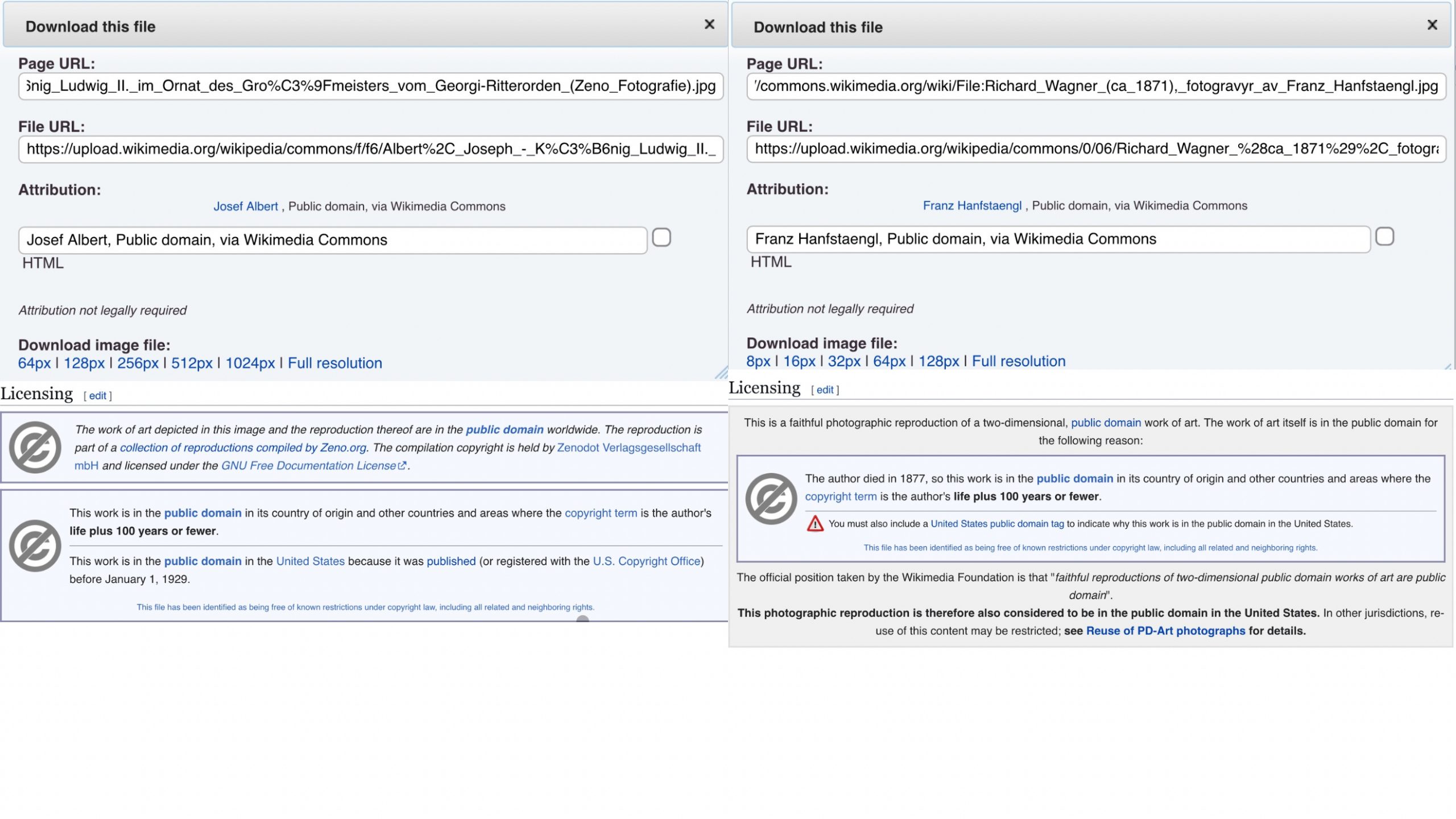Edit the left Licensing section
Viewport: 1456px width, 819px height.
tap(97, 396)
